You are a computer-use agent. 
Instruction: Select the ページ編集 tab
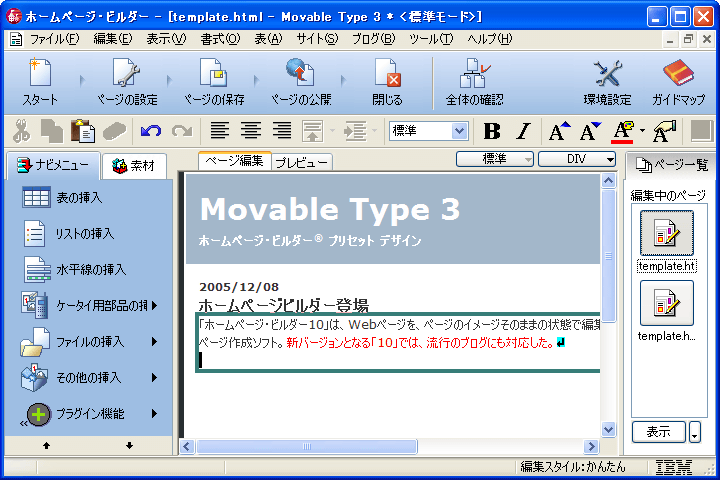[234, 161]
